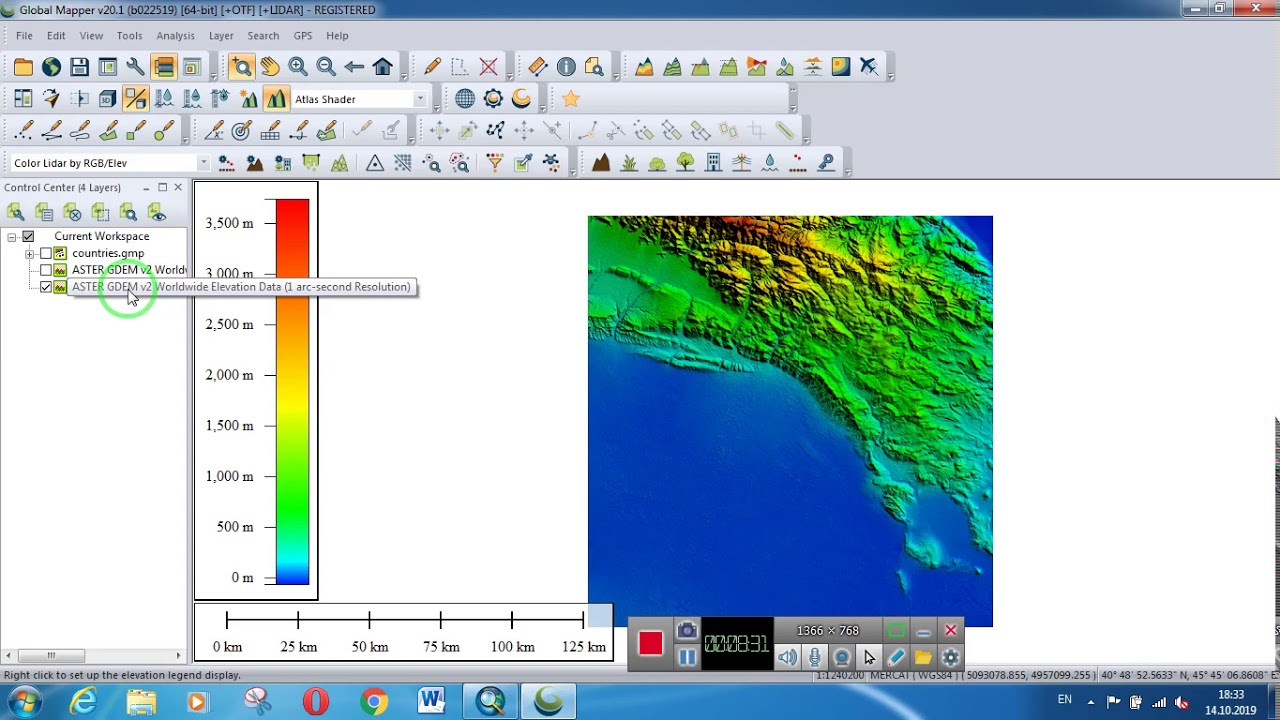Click the layer eye icon in Control Center

(156, 212)
